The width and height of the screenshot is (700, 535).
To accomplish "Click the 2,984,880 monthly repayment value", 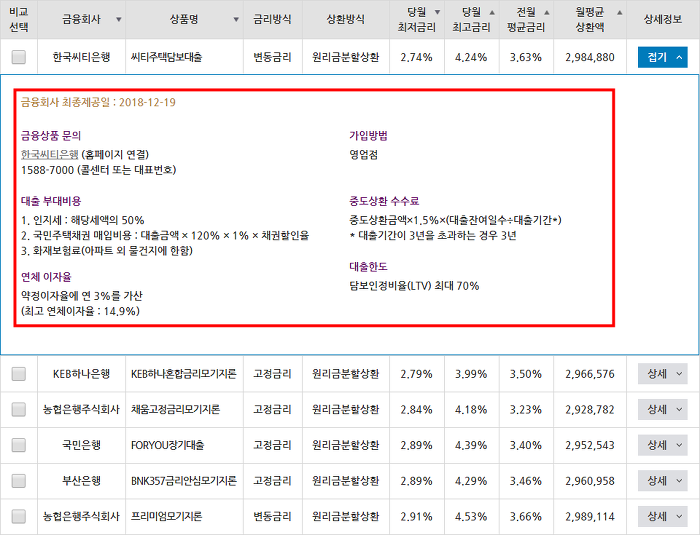I will 590,57.
